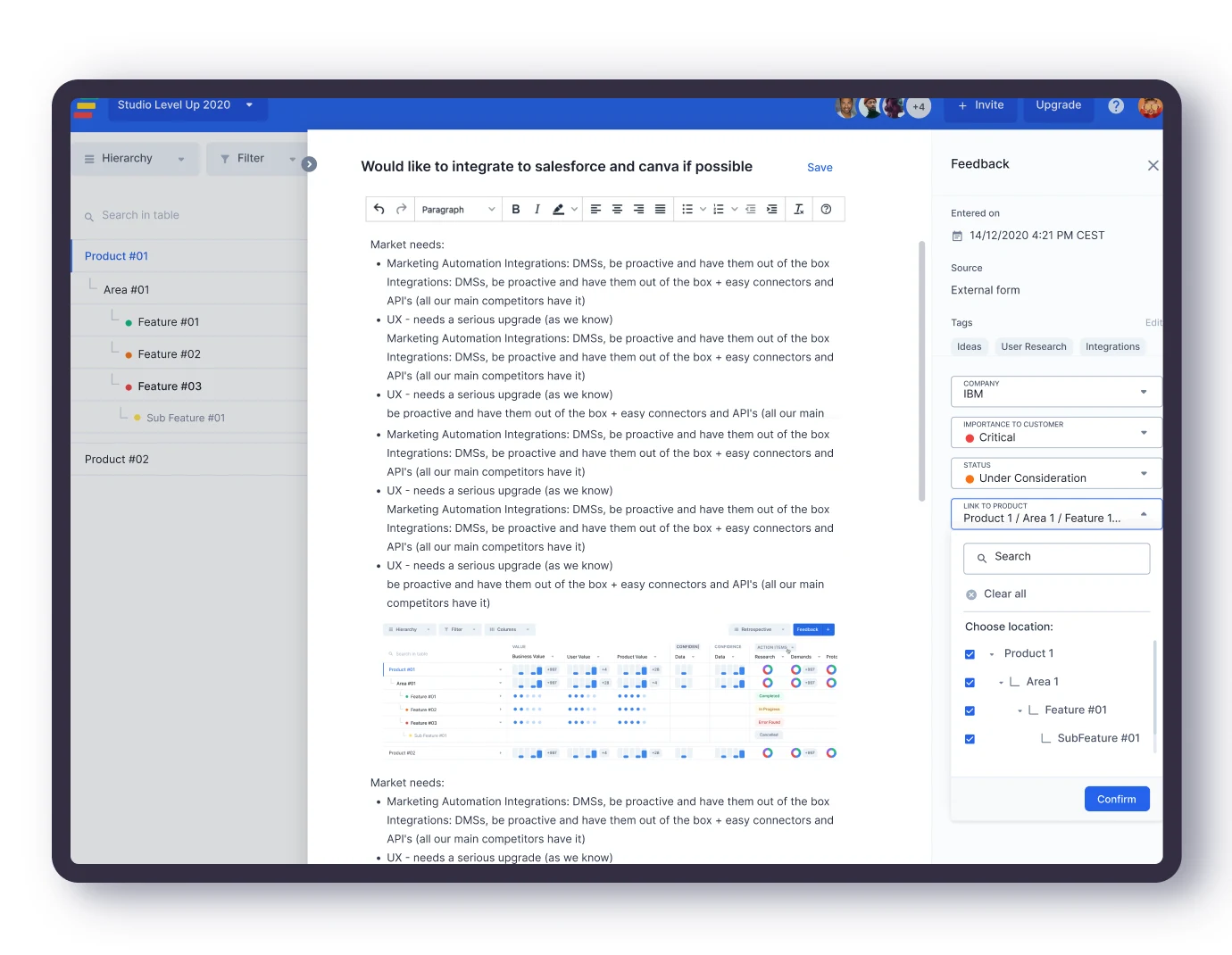Clear all selected locations
Image resolution: width=1232 pixels, height=955 pixels.
996,594
